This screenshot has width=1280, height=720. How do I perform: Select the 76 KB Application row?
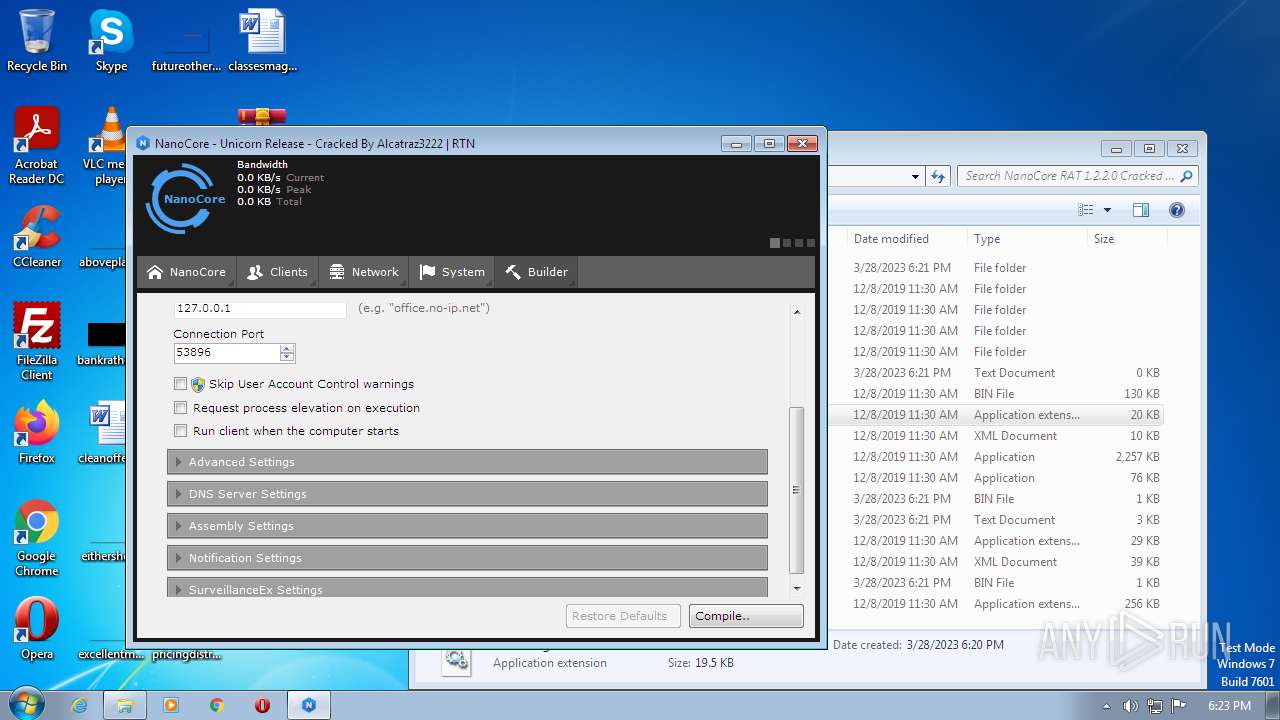tap(996, 478)
